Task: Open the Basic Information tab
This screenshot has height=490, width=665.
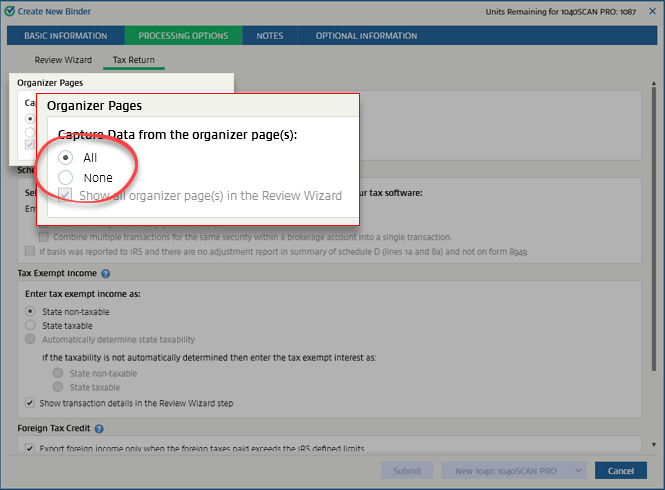Action: pos(66,36)
